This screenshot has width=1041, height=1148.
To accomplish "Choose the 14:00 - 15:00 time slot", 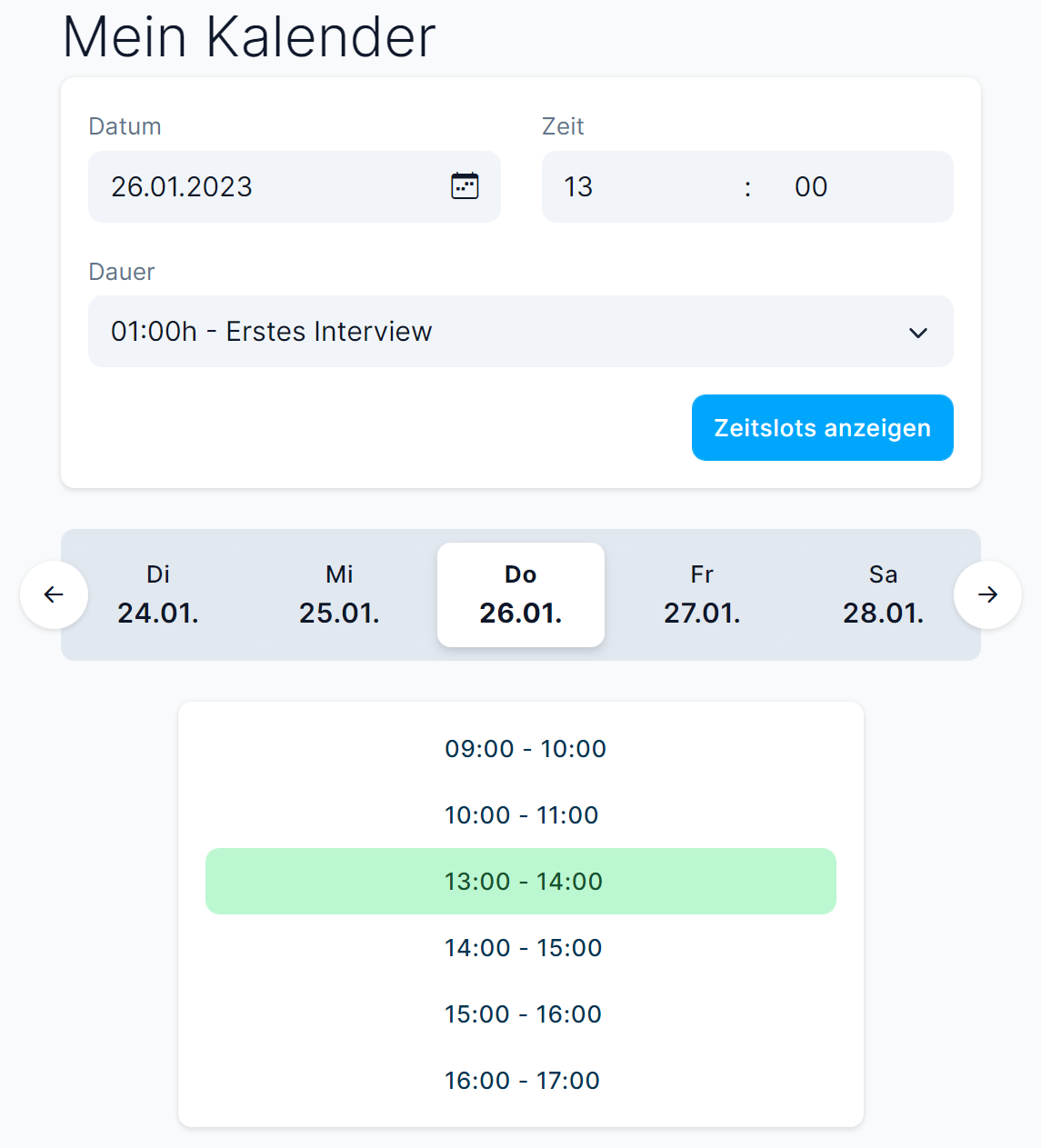I will (x=523, y=948).
